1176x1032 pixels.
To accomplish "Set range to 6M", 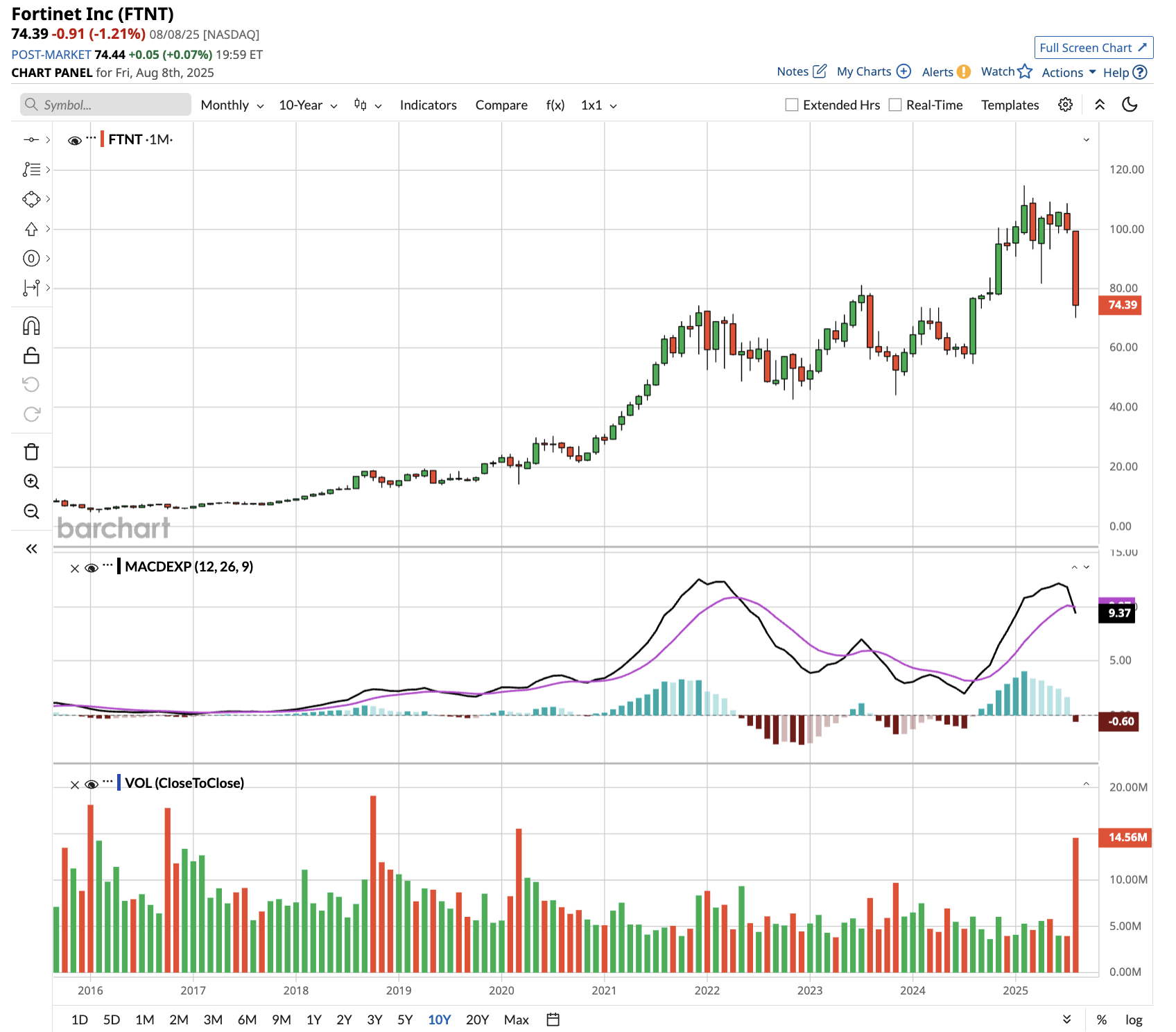I will [248, 1020].
